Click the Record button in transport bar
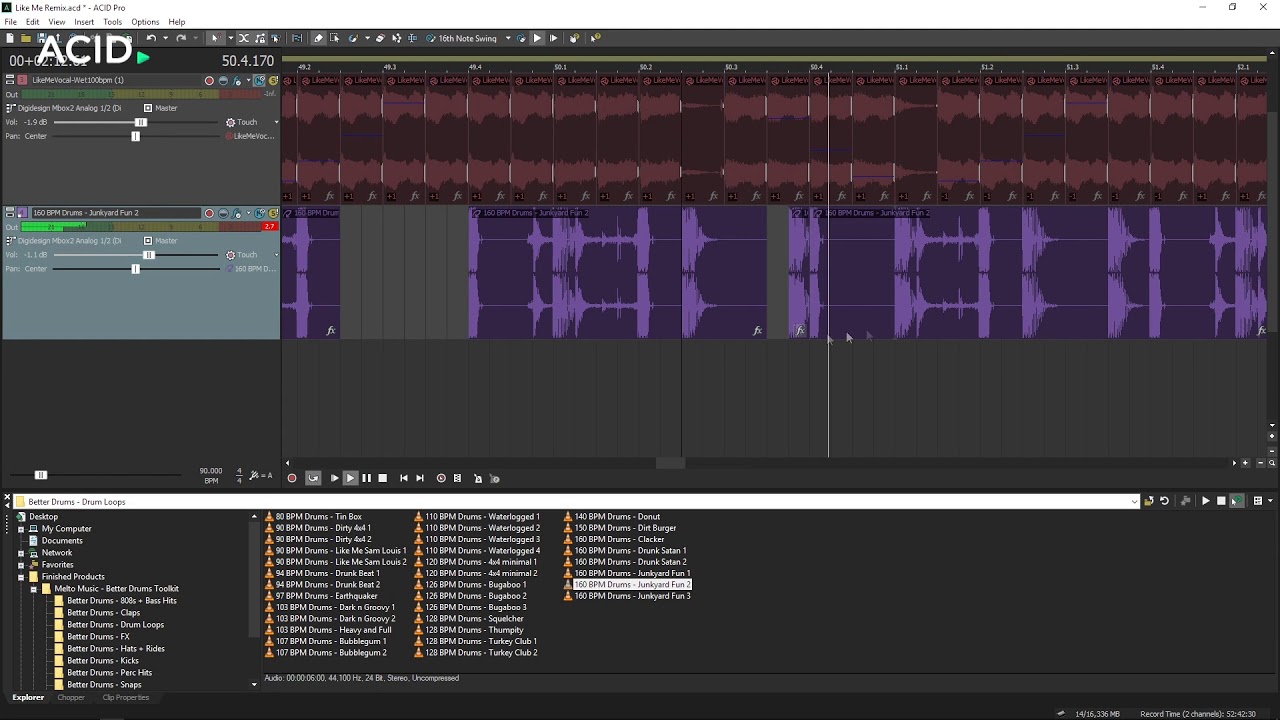1280x720 pixels. (x=292, y=478)
